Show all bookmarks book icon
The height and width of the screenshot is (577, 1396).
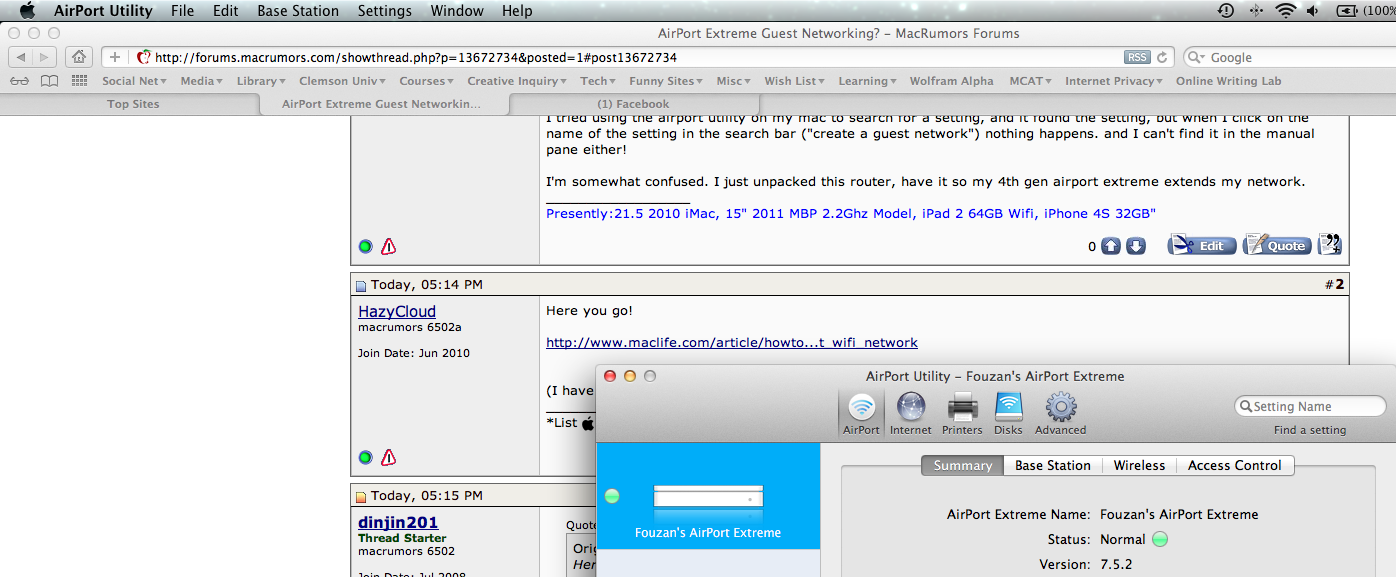[x=49, y=81]
